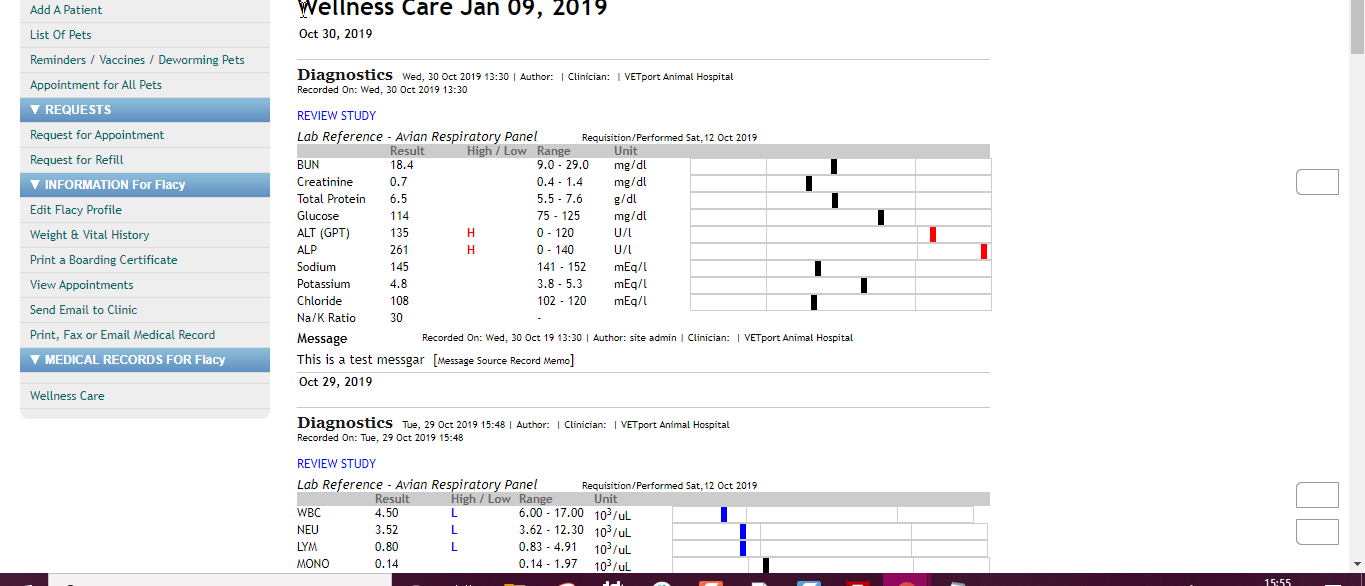Open Print, Fax or Email Medical Record

pyautogui.click(x=123, y=335)
